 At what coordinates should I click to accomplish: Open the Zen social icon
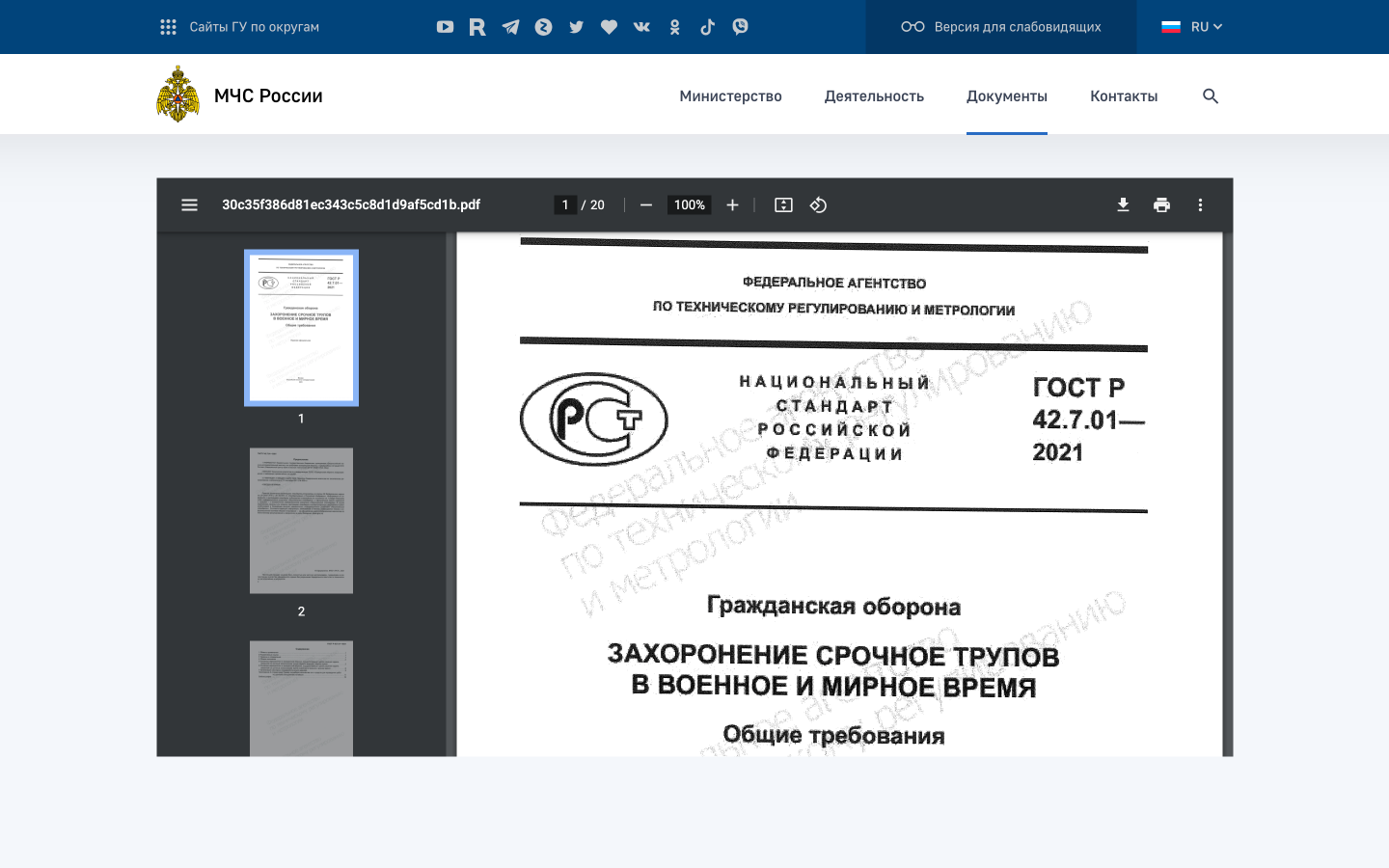pos(543,27)
